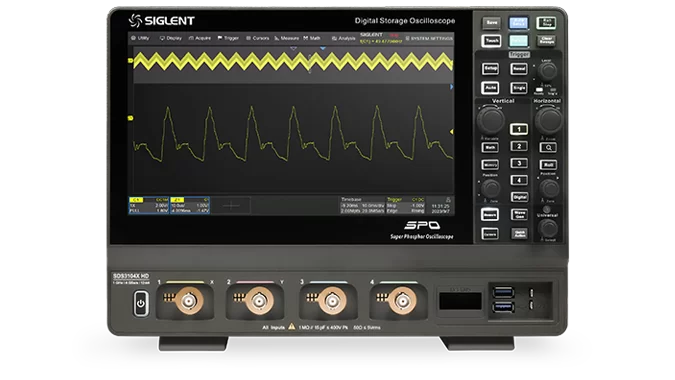Toggle the Roll mode button

pyautogui.click(x=548, y=165)
